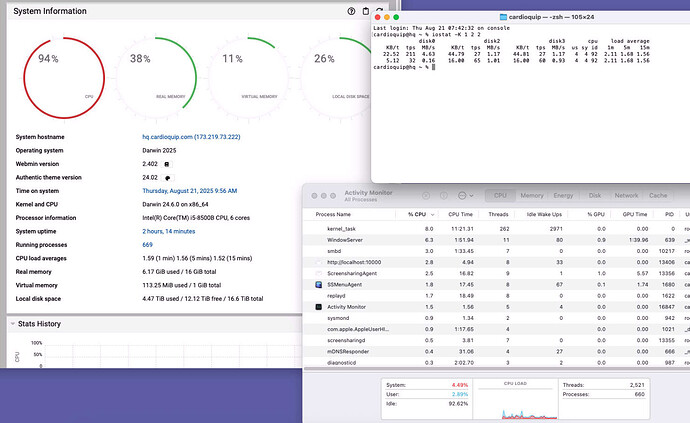Click Webmin version info icon beside 2.402
690x423 pixels.
pos(167,164)
